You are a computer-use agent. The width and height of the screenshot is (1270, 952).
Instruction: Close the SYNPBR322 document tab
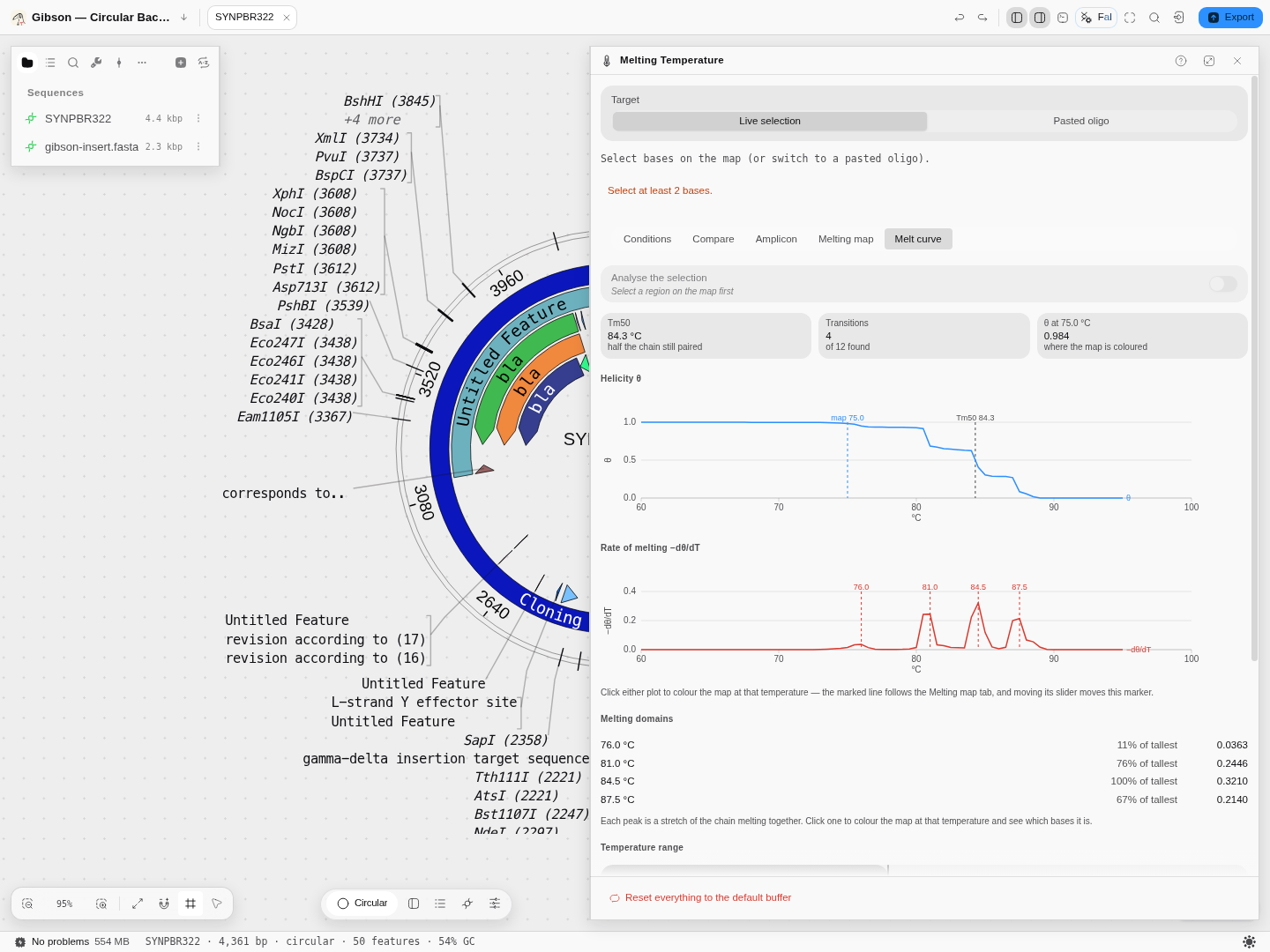(x=287, y=18)
